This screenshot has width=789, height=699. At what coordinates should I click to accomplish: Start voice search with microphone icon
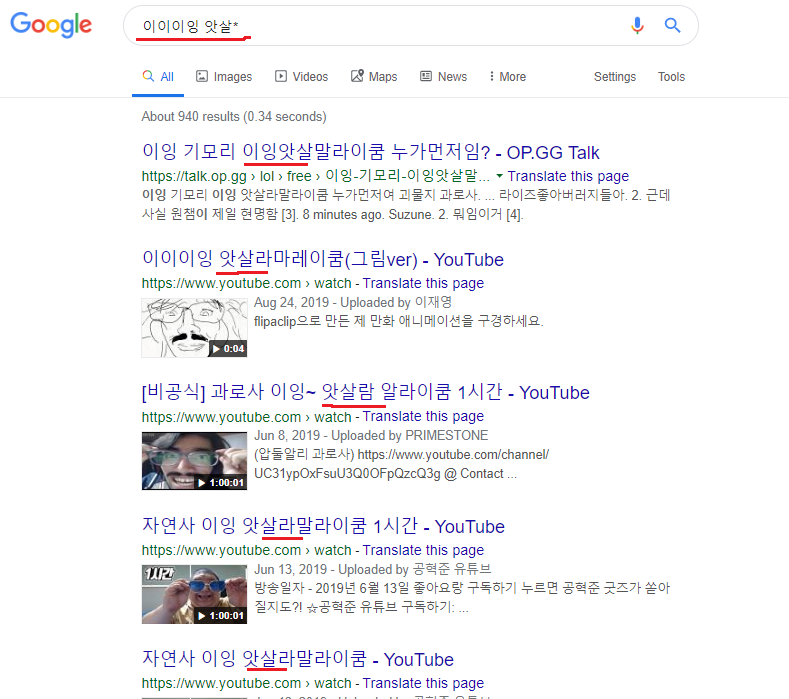(637, 25)
